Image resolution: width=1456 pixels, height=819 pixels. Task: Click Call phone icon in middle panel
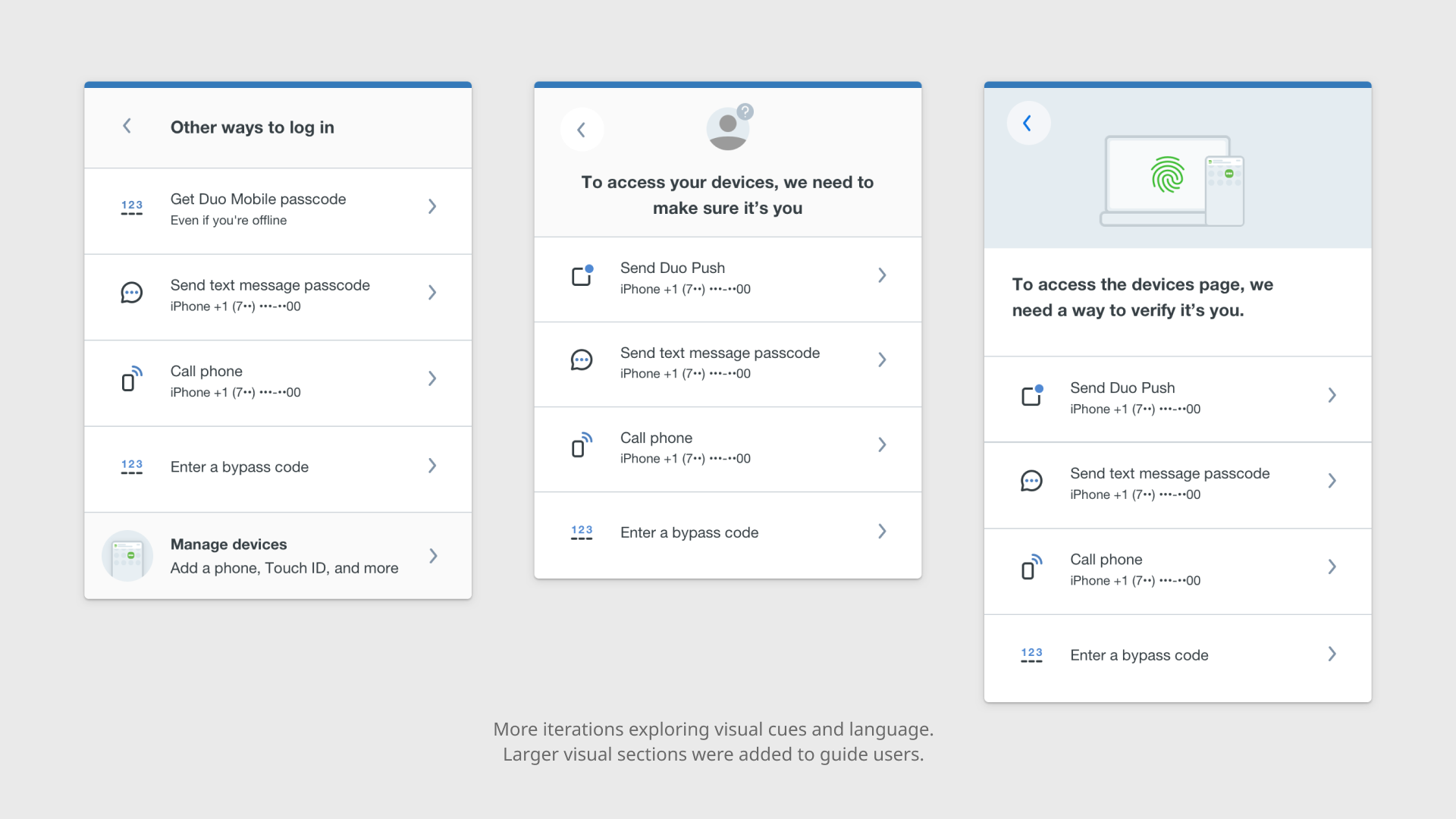[582, 445]
